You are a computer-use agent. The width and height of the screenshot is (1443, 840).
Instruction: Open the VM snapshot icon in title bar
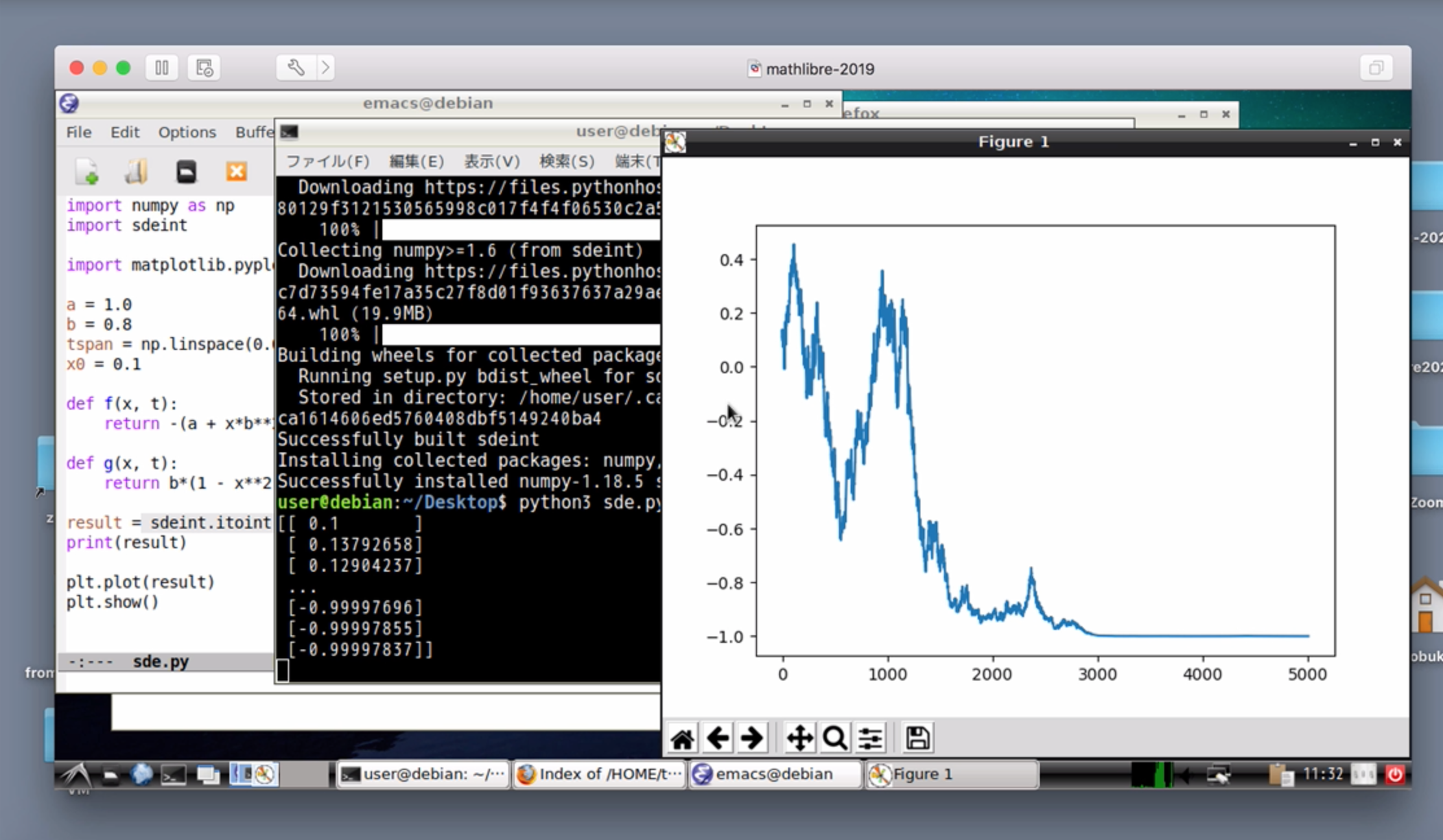click(x=204, y=67)
